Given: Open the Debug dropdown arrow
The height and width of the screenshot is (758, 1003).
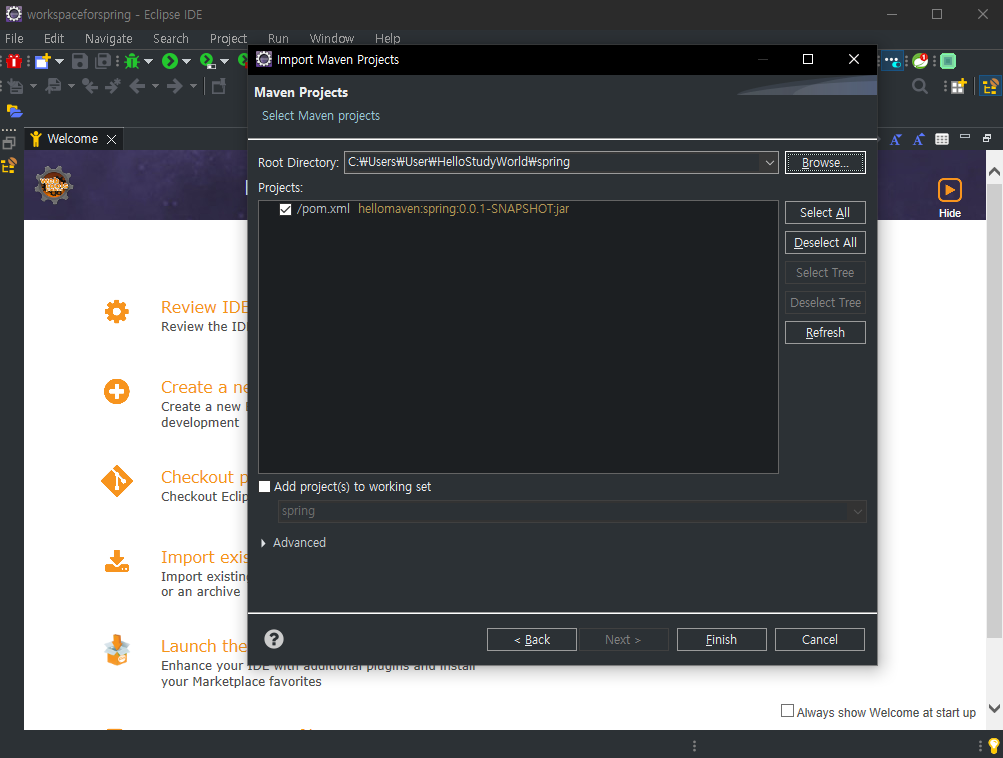Looking at the screenshot, I should 148,61.
